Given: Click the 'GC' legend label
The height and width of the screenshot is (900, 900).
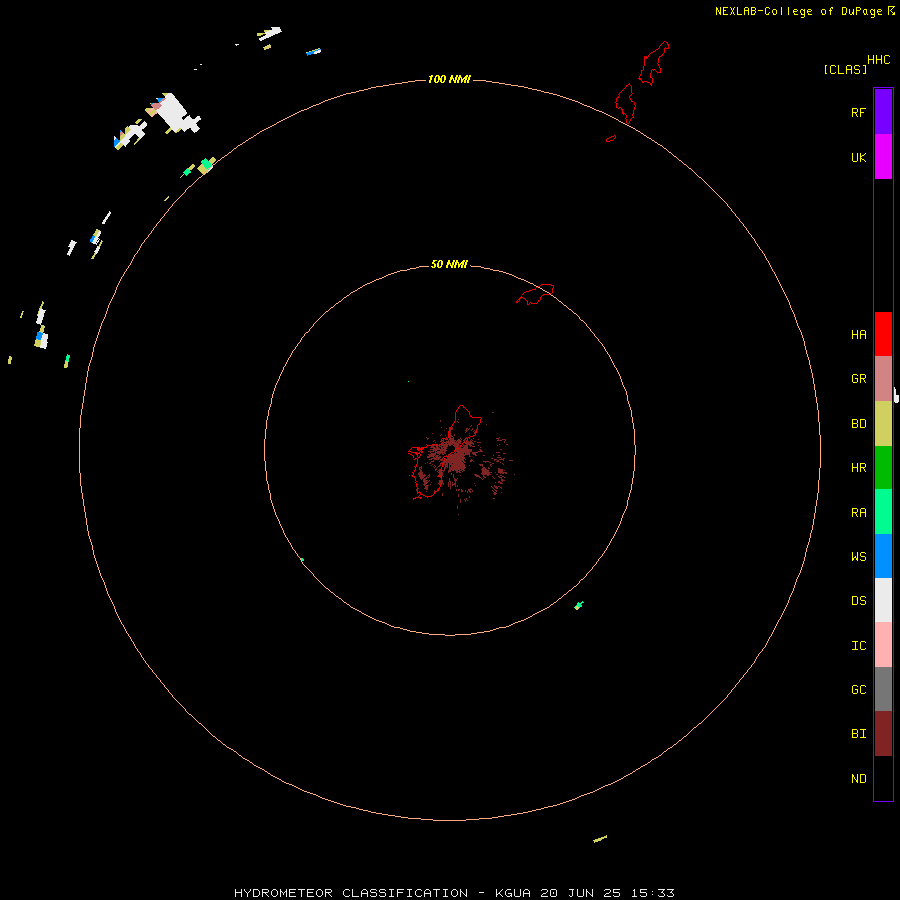Looking at the screenshot, I should (x=858, y=690).
